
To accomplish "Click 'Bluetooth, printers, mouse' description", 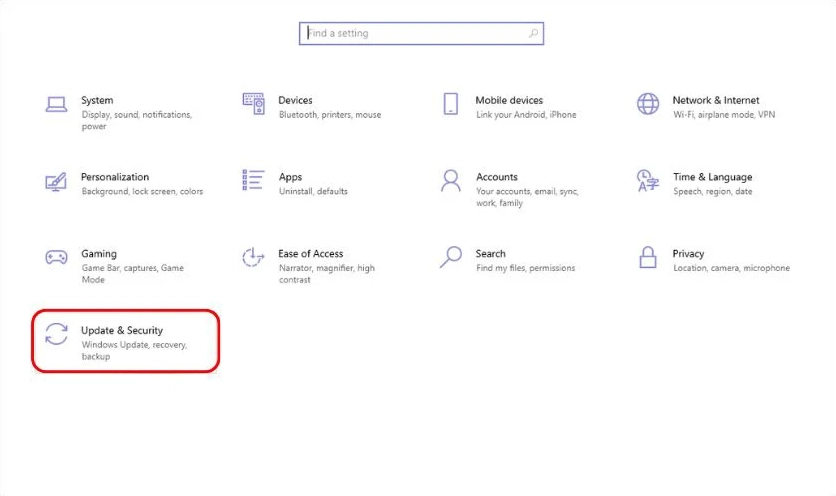I will 330,115.
